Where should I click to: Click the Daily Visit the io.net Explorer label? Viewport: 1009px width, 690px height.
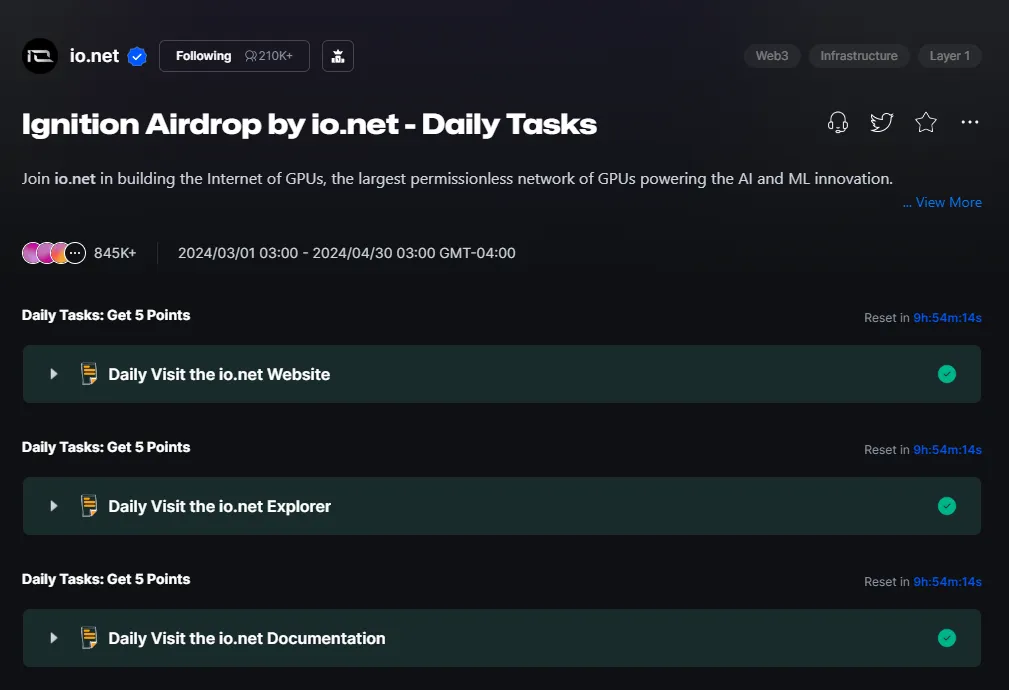pos(219,506)
